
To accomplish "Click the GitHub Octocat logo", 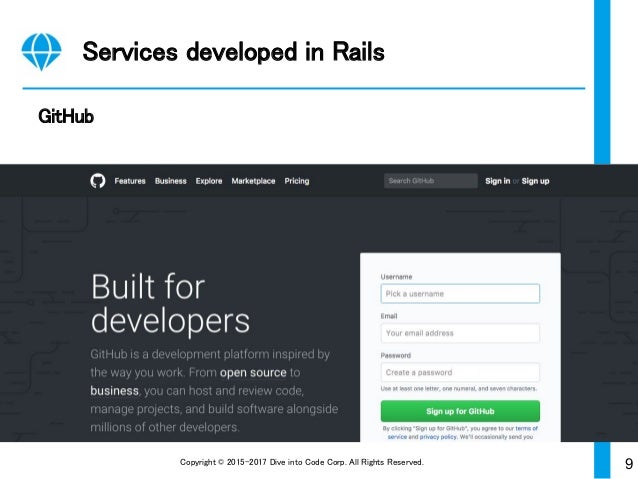I will pos(98,181).
